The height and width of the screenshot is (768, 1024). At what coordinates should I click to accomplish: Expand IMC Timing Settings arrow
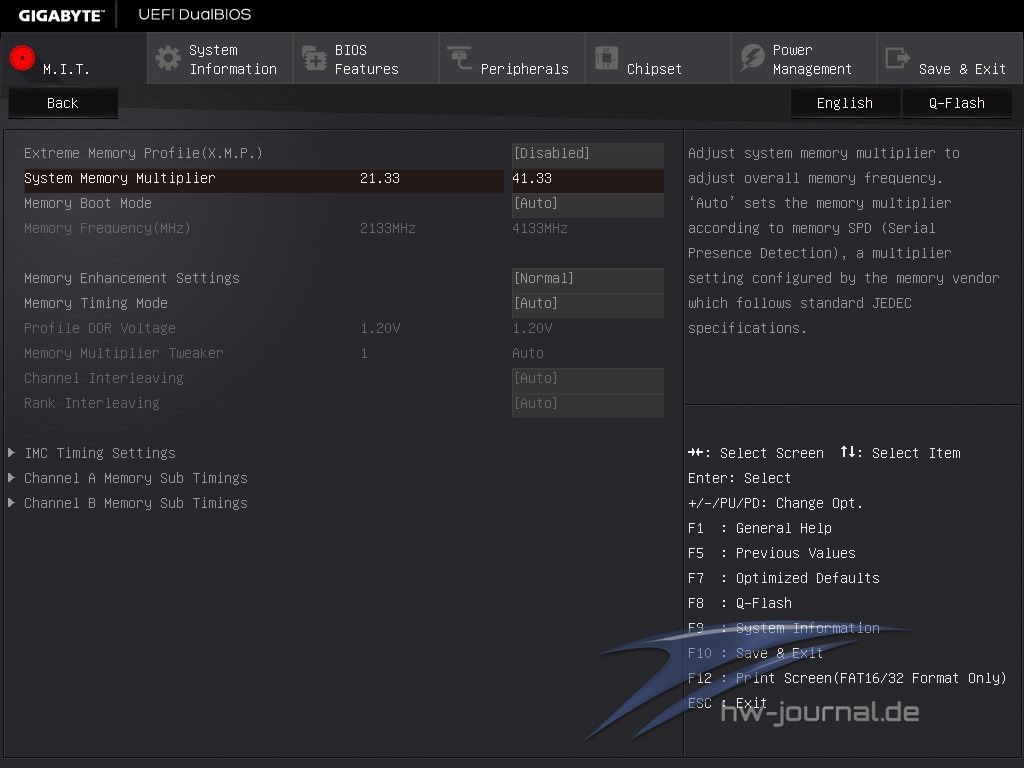click(11, 453)
